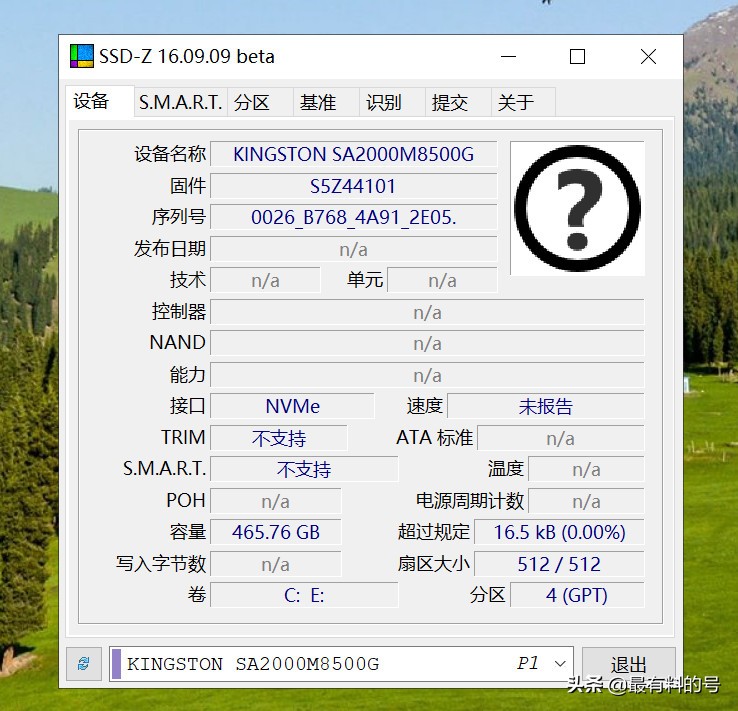Click the POH n/a field
The height and width of the screenshot is (711, 738).
276,501
